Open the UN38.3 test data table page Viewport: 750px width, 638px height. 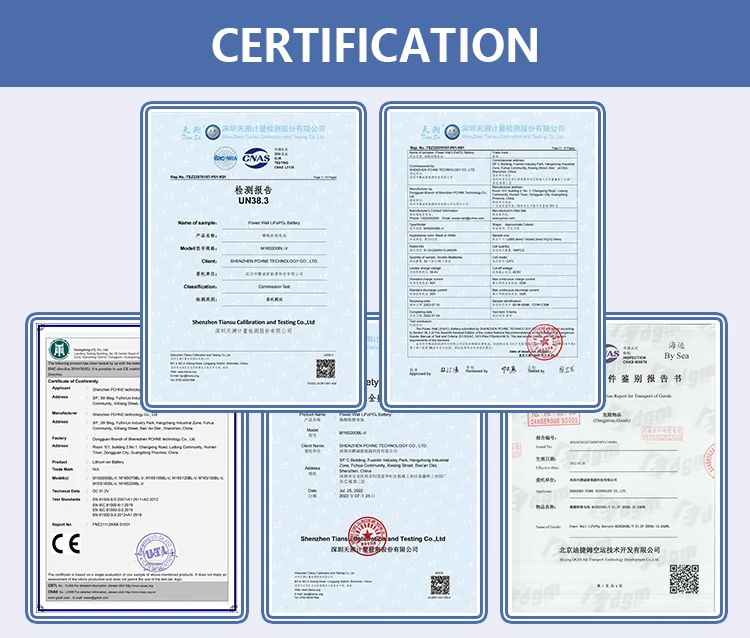coord(492,256)
